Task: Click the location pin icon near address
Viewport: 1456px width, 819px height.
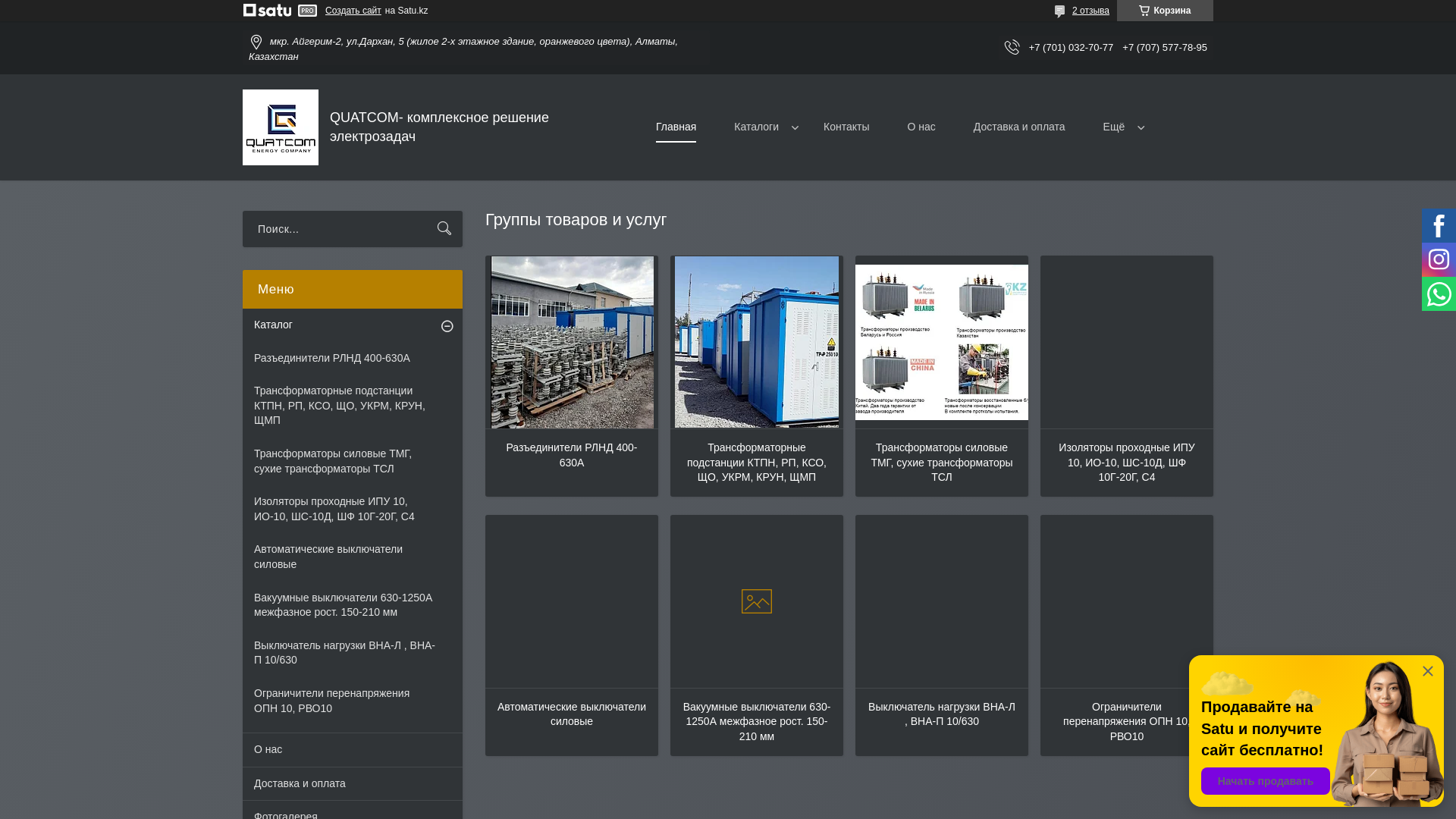Action: tap(256, 42)
